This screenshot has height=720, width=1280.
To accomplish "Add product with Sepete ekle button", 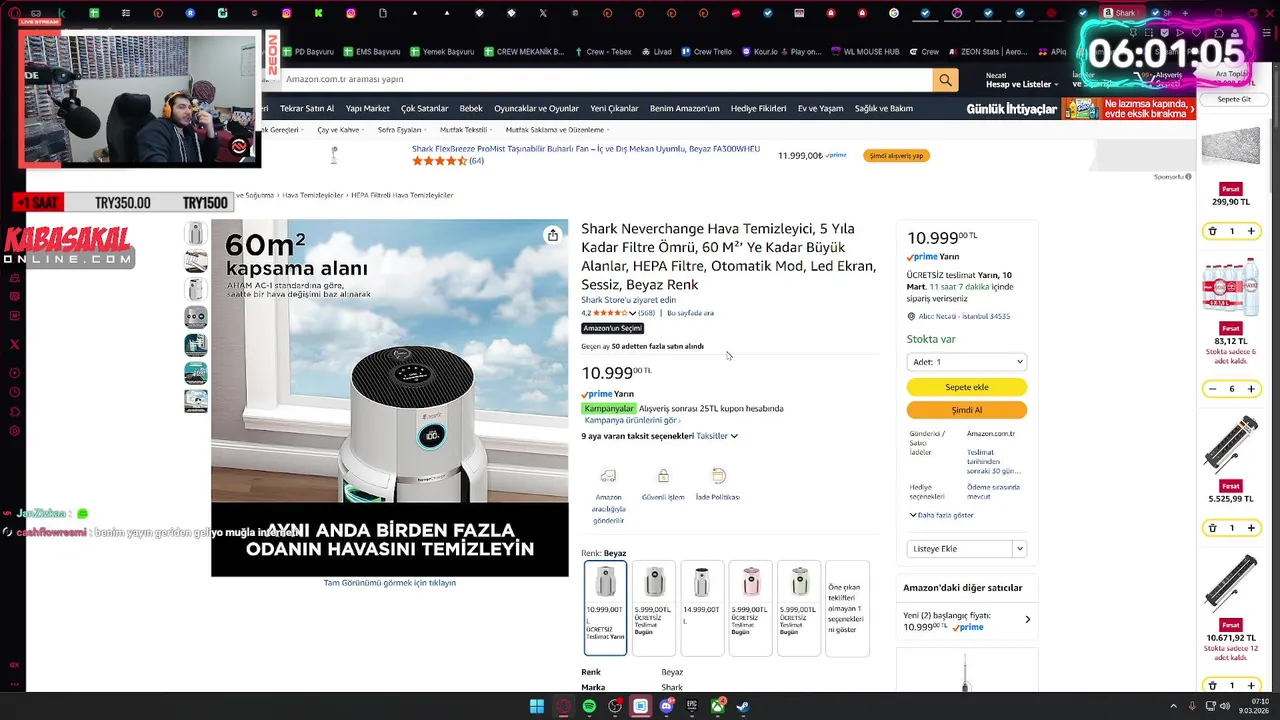I will point(966,387).
